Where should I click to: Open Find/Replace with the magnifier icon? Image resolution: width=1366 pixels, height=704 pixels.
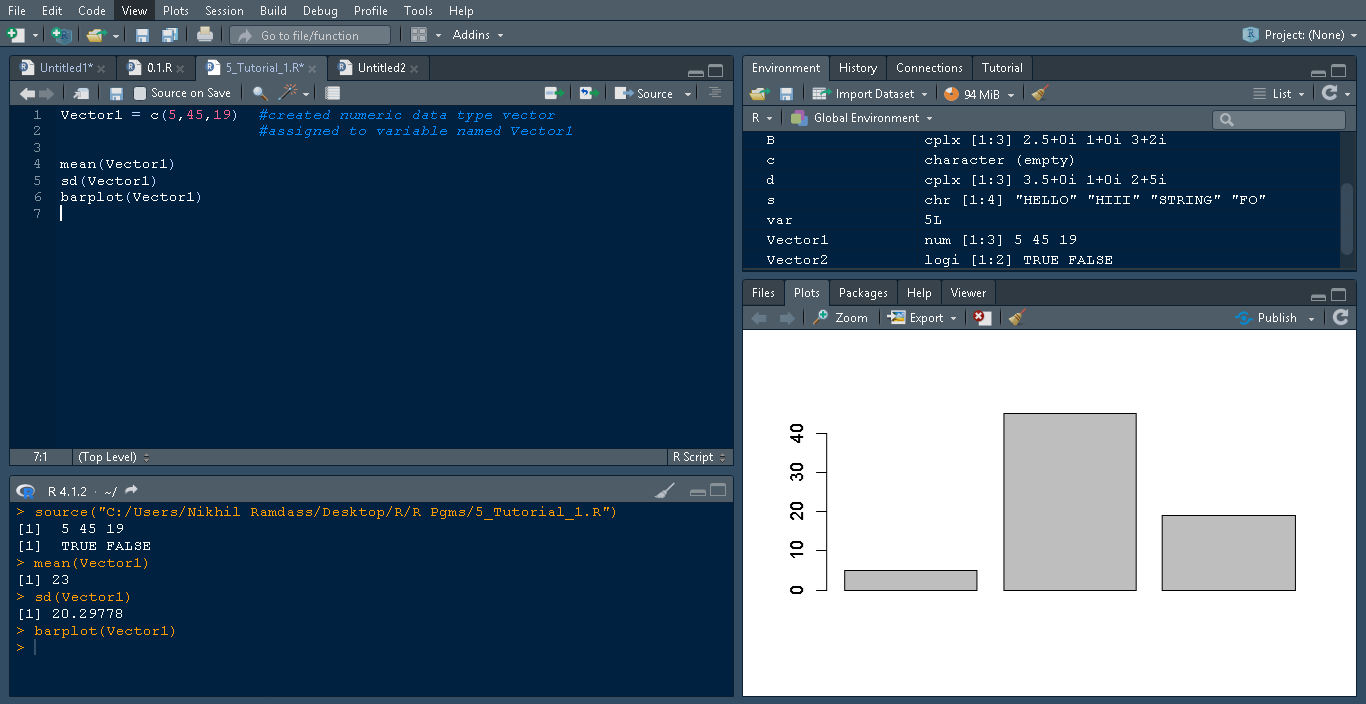pos(257,92)
